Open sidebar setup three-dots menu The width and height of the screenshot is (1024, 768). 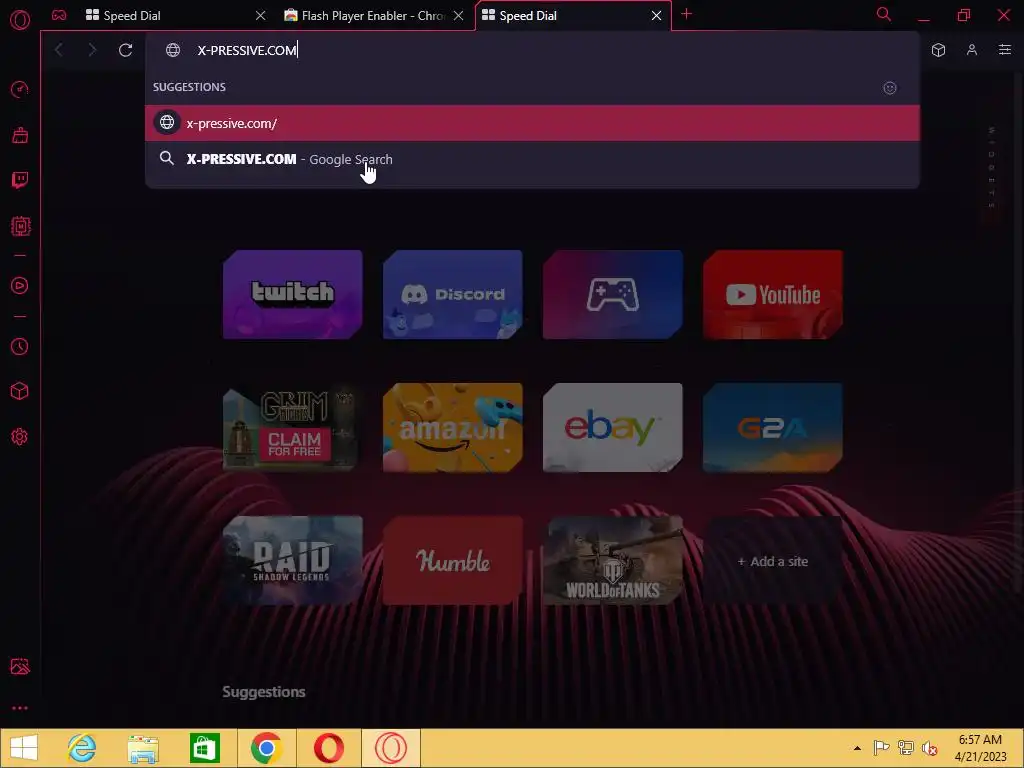[20, 708]
